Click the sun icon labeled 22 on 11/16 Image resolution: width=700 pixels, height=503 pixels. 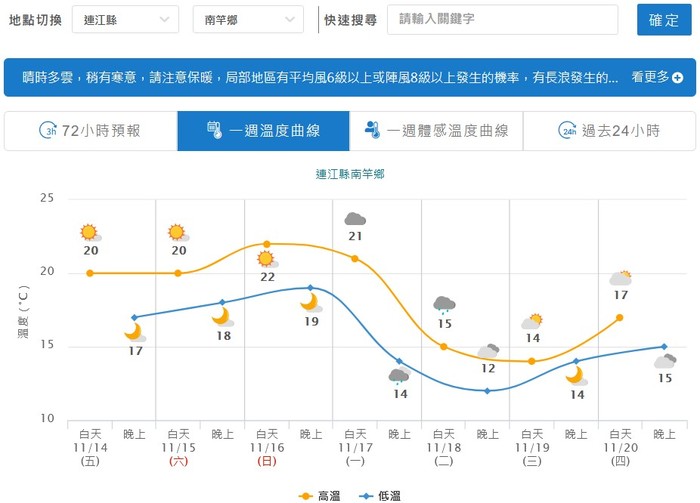[266, 259]
